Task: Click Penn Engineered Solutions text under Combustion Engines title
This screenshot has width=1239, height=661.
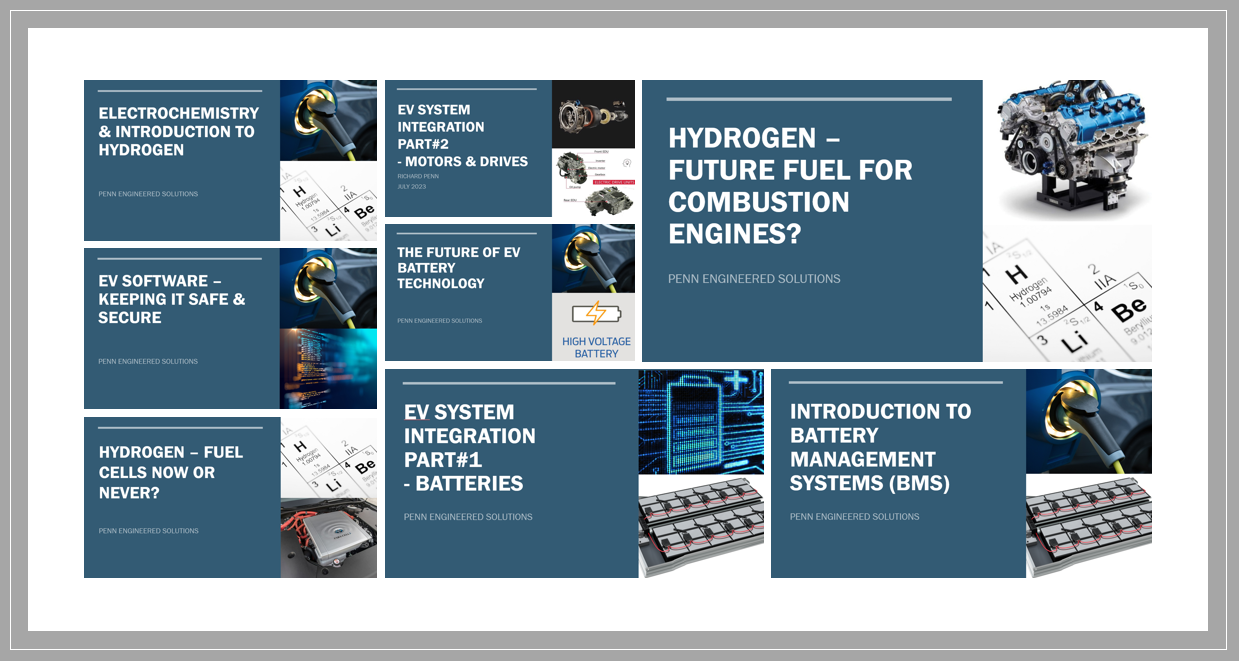Action: (754, 279)
